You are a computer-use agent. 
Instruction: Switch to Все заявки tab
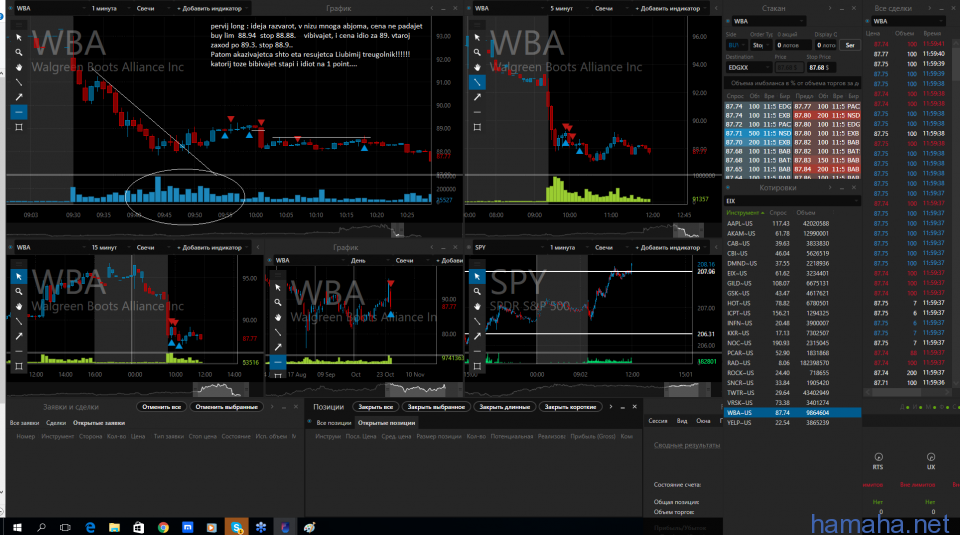coord(24,423)
